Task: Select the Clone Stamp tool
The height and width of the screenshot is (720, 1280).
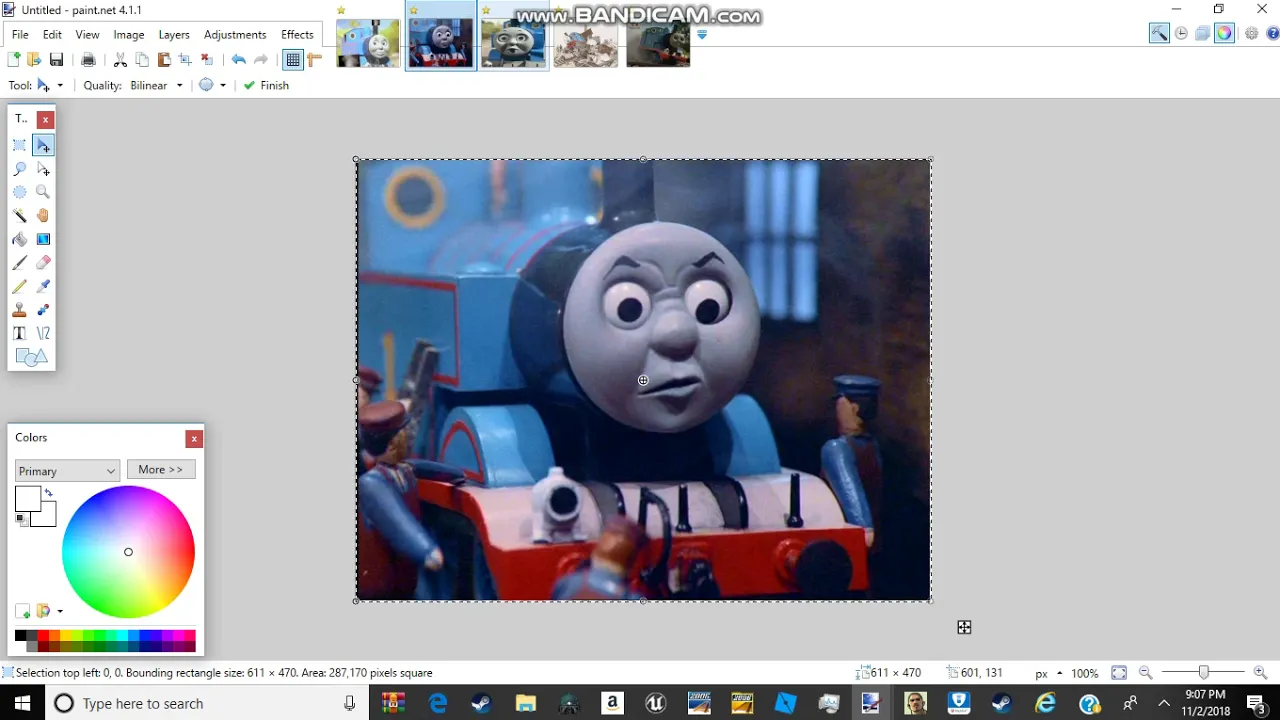Action: (x=19, y=310)
